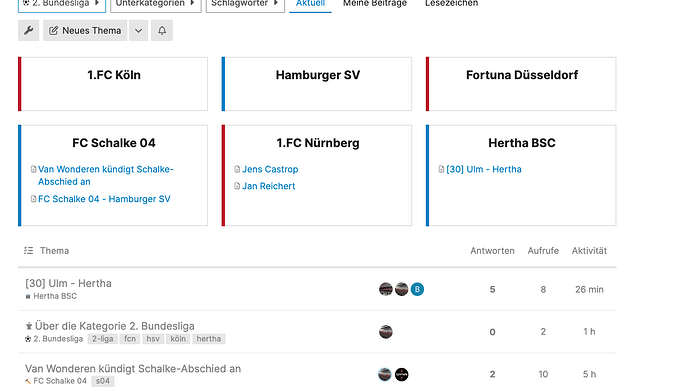Open the blue B user avatar

[417, 289]
